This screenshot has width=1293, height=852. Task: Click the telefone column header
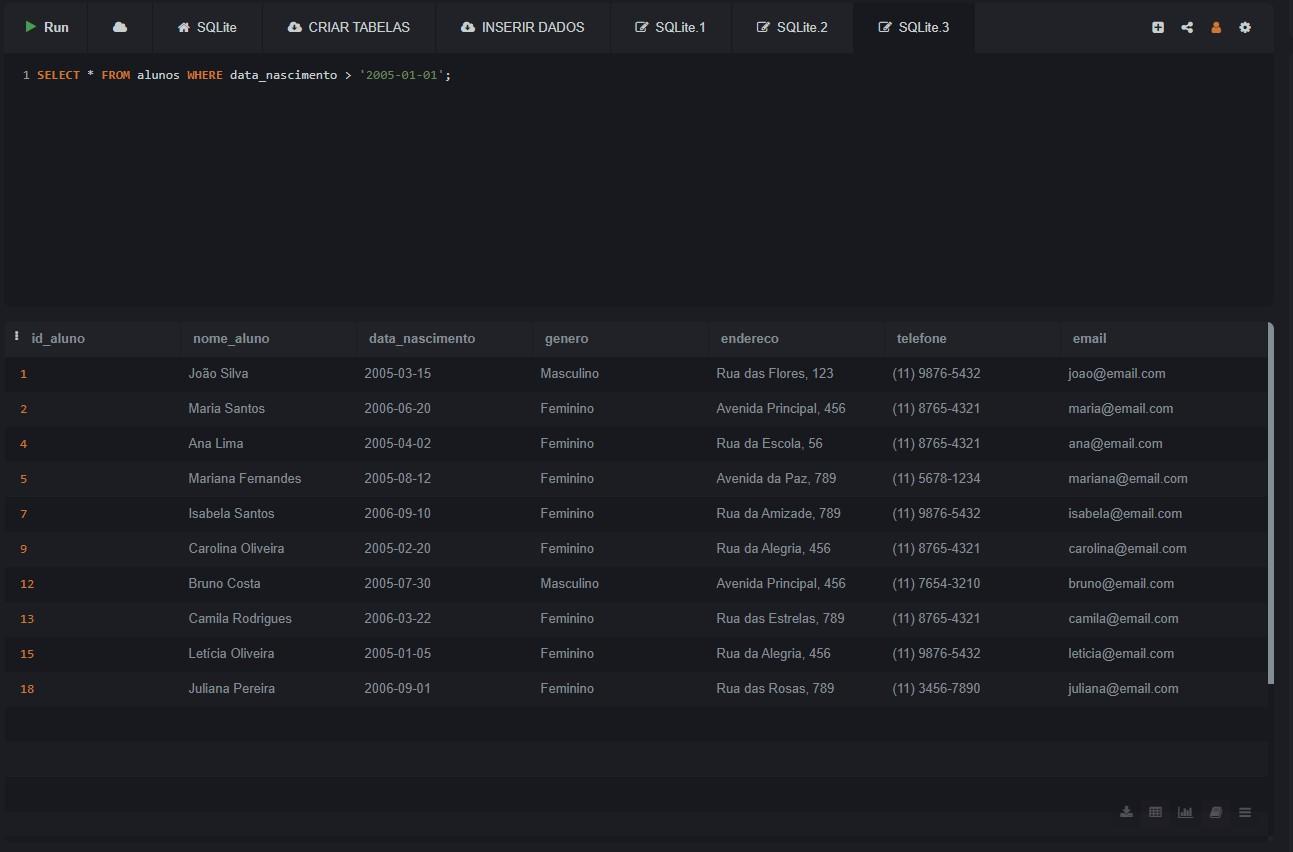pos(921,339)
